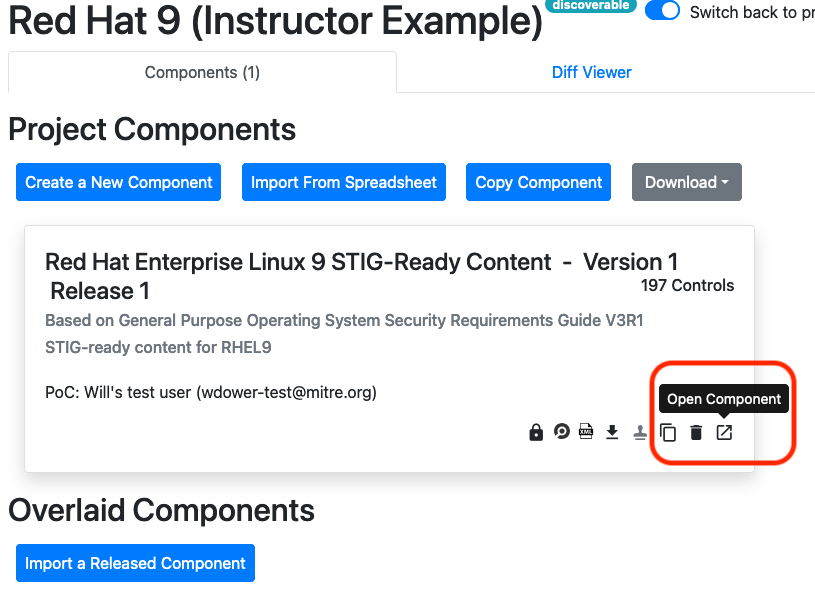Click the download arrow icon
Screen dimensions: 815x596
tap(612, 432)
